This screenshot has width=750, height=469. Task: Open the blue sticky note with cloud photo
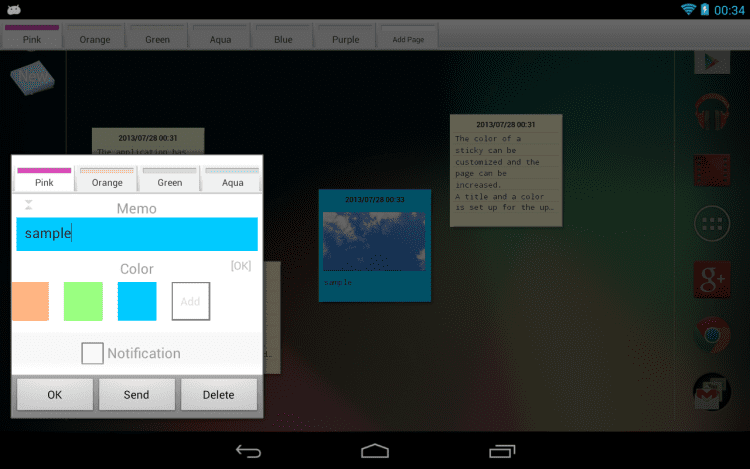click(375, 245)
